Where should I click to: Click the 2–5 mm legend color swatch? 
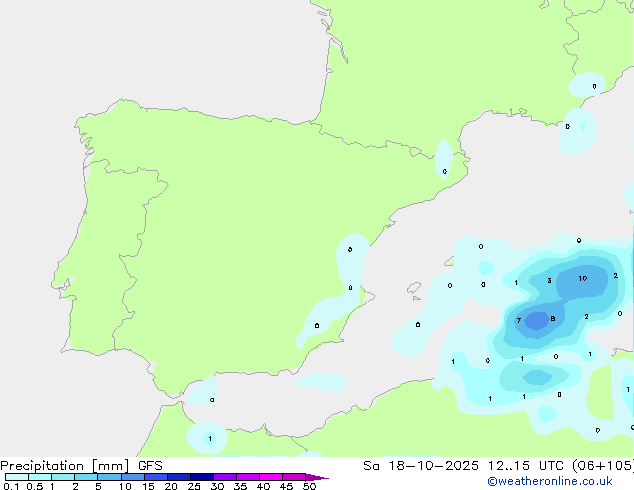tap(86, 477)
